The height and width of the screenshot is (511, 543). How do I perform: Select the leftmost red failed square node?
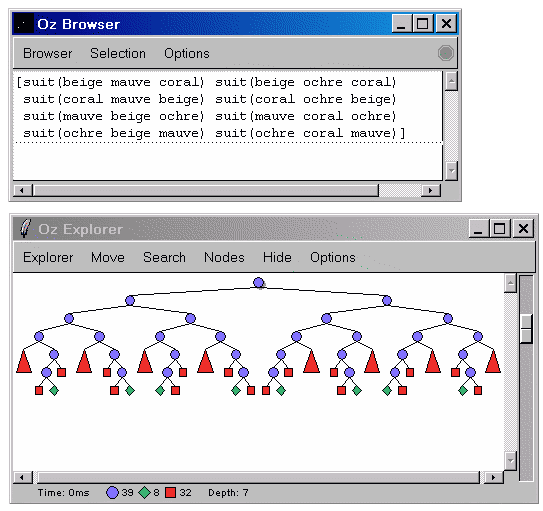click(x=39, y=391)
